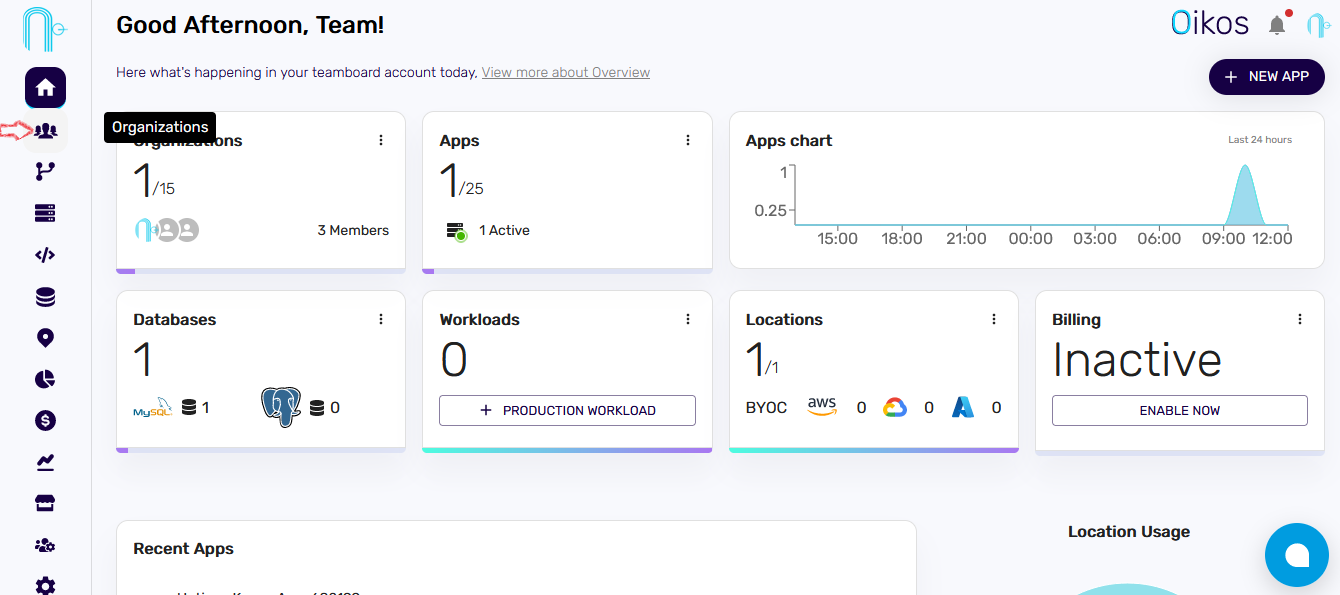Open Organizations from the sidebar people icon
The height and width of the screenshot is (595, 1340).
click(x=45, y=130)
